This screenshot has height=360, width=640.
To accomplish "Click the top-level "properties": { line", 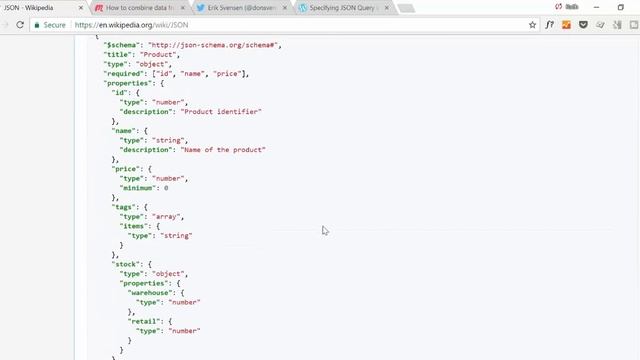I will coord(133,83).
